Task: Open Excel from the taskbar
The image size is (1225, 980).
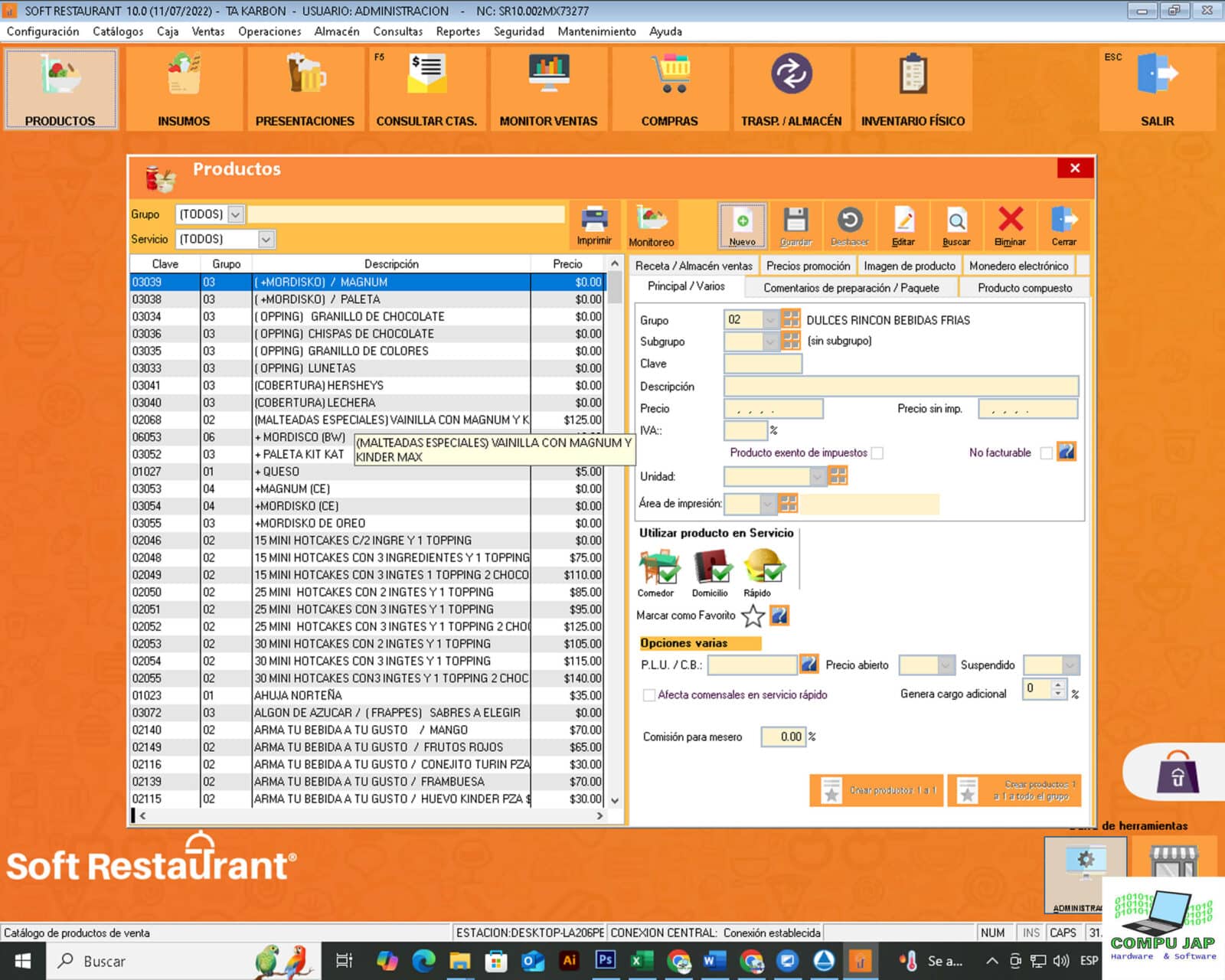Action: pos(642,961)
